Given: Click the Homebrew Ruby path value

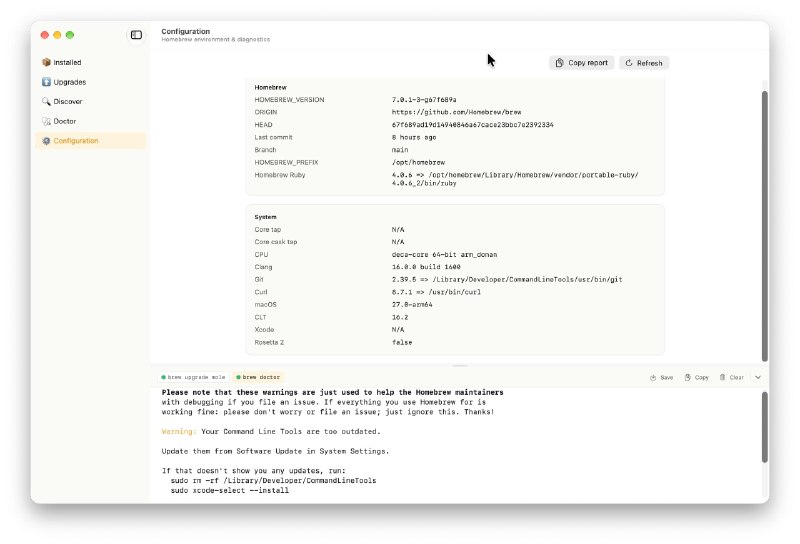Looking at the screenshot, I should click(x=515, y=179).
